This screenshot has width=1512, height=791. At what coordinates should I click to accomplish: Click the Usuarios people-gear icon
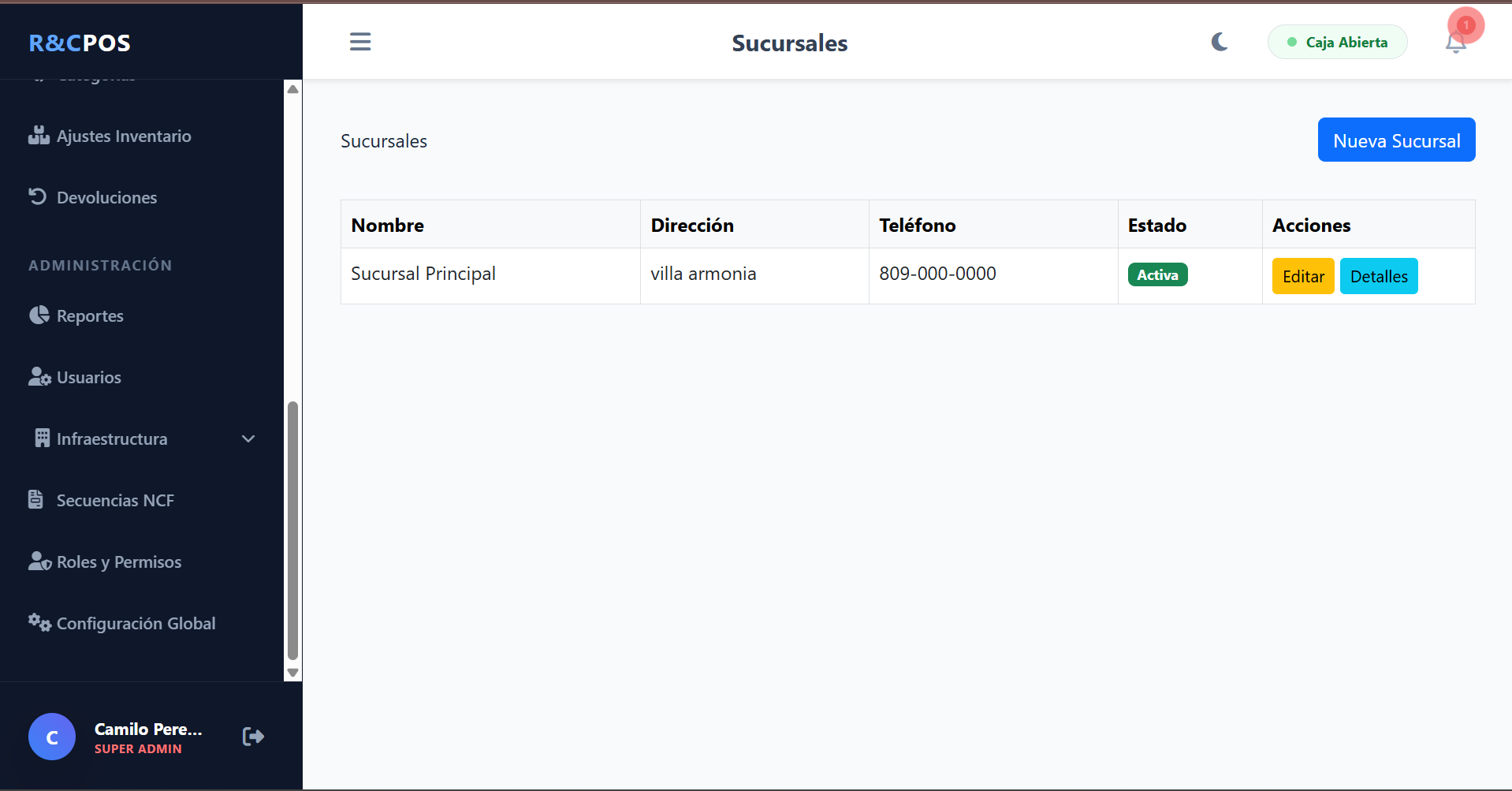[39, 377]
